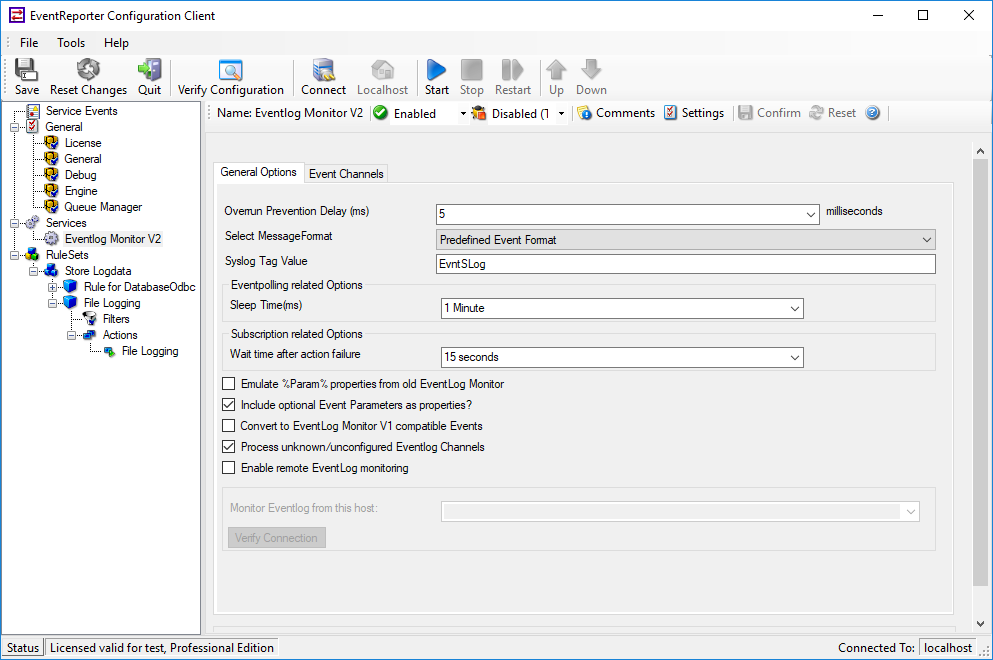993x660 pixels.
Task: Click the Up arrow toolbar icon
Action: click(556, 77)
